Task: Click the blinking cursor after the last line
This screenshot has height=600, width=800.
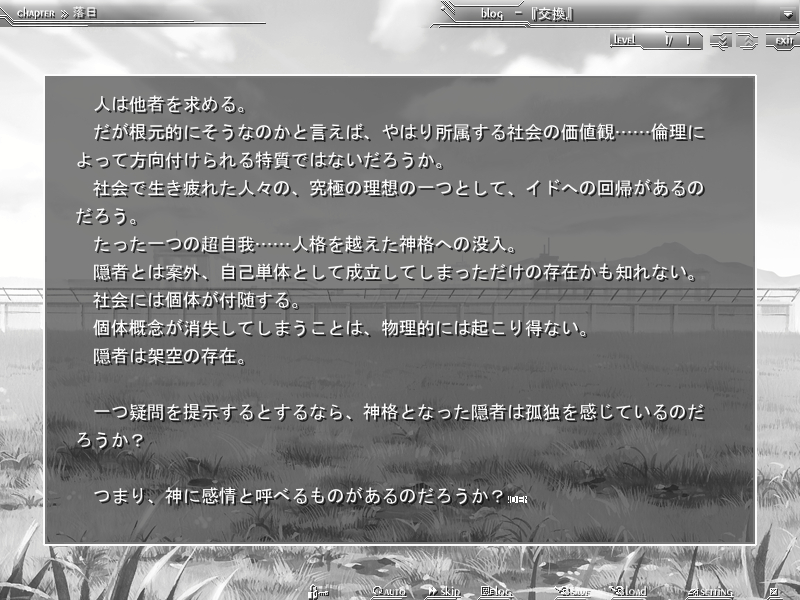Action: (517, 499)
